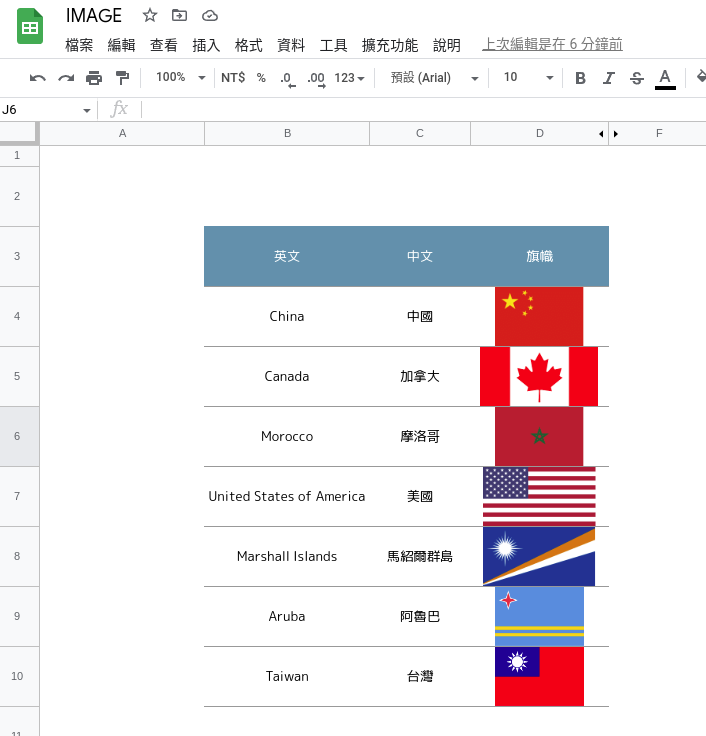Select the China cell
Screen dimensions: 706x736
click(287, 316)
